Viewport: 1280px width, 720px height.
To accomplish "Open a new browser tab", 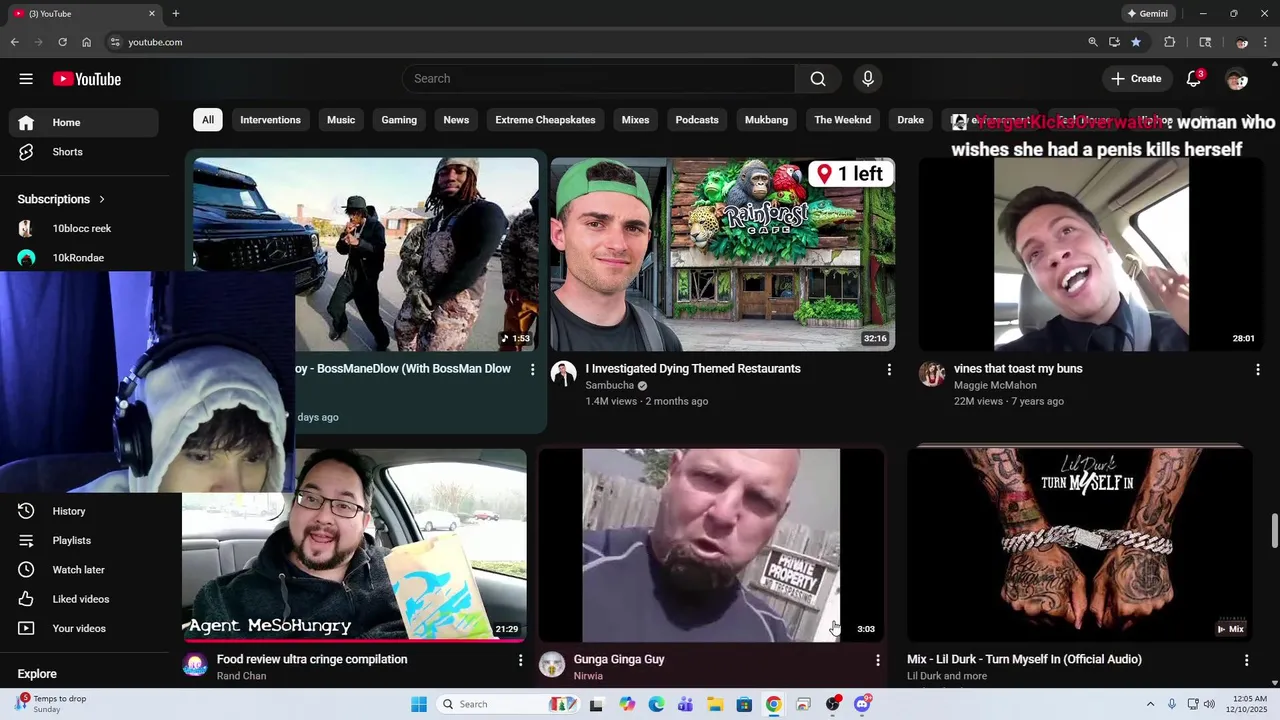I will [176, 14].
